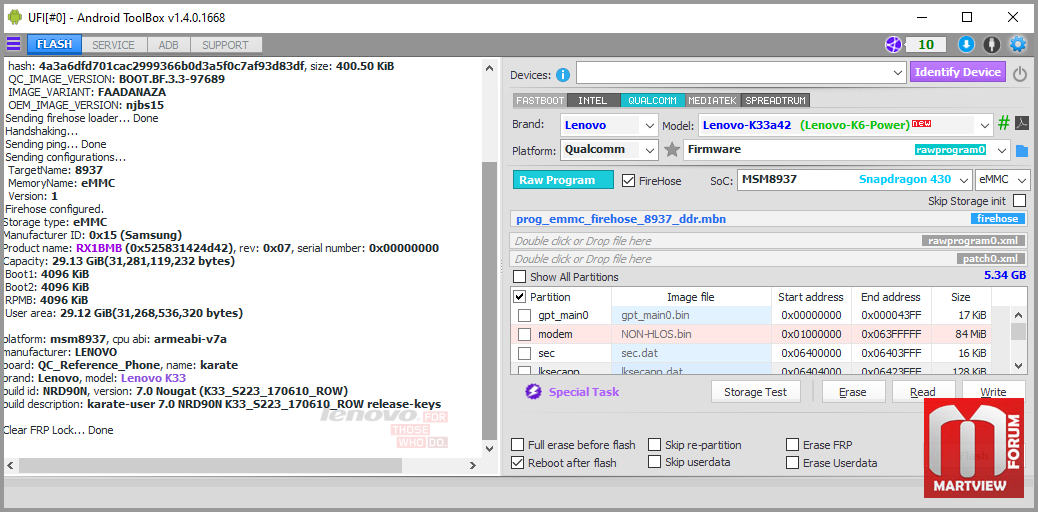Click the favorite star icon beside Firmware

coord(672,150)
